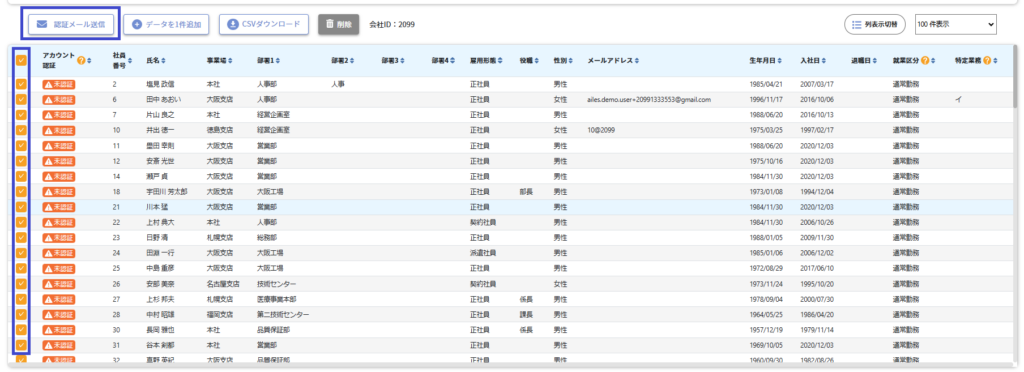Sort by 部署1 column arrows
This screenshot has width=1024, height=372.
[x=278, y=61]
